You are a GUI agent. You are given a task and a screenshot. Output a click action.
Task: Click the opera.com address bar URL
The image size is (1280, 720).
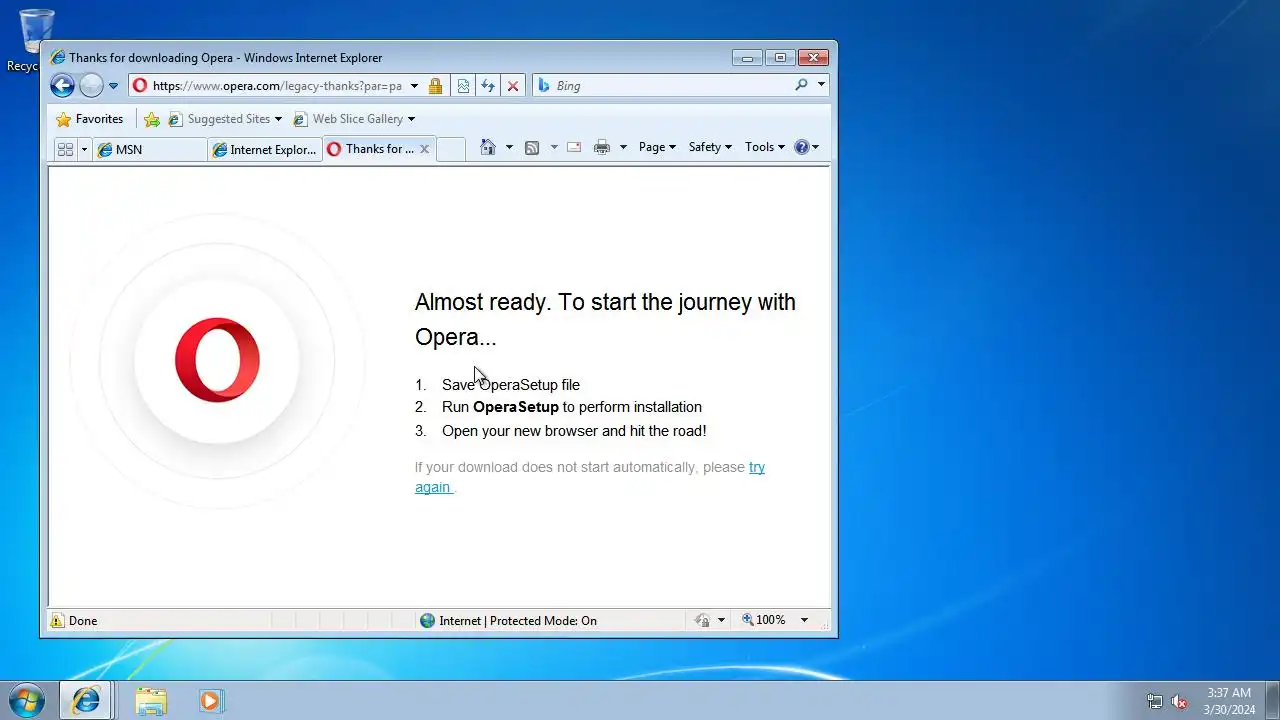(277, 86)
